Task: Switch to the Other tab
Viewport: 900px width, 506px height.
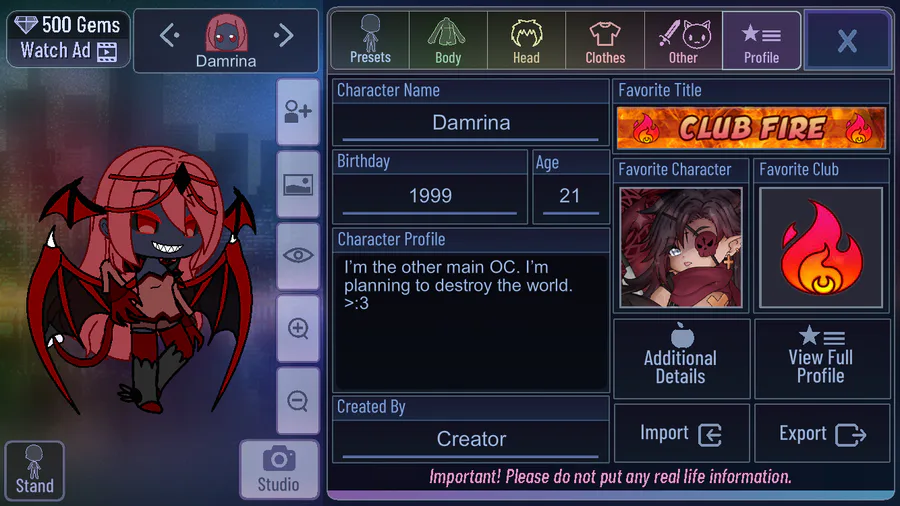Action: 683,40
